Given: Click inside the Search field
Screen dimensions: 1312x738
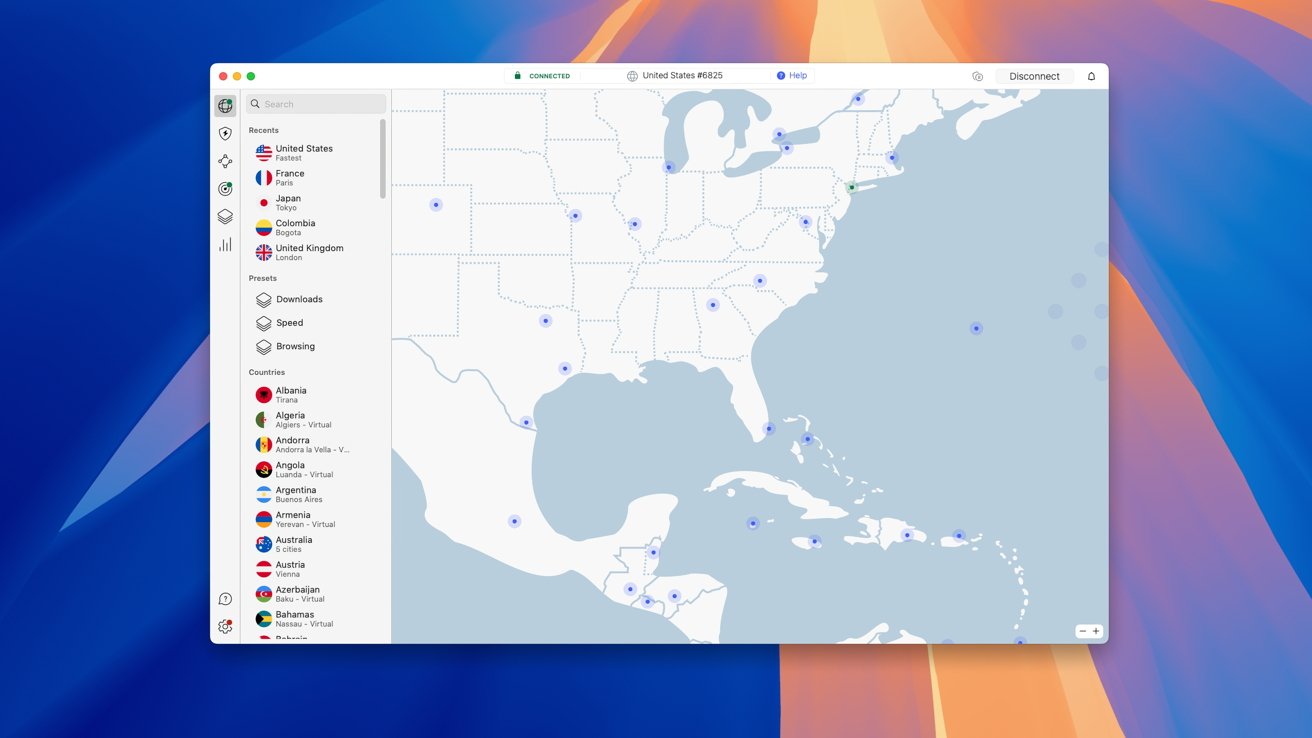Looking at the screenshot, I should pyautogui.click(x=316, y=104).
